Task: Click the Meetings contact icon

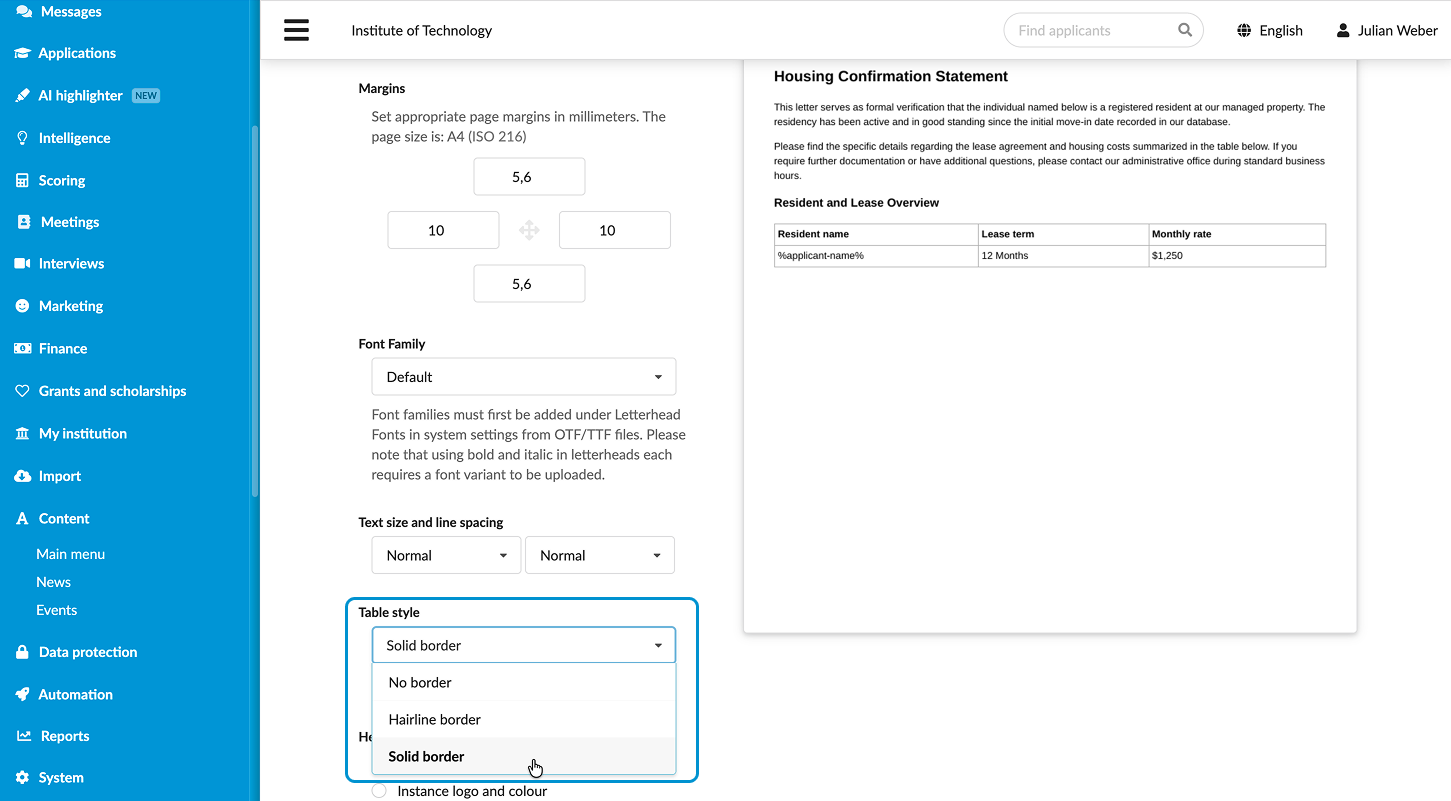Action: pos(24,222)
